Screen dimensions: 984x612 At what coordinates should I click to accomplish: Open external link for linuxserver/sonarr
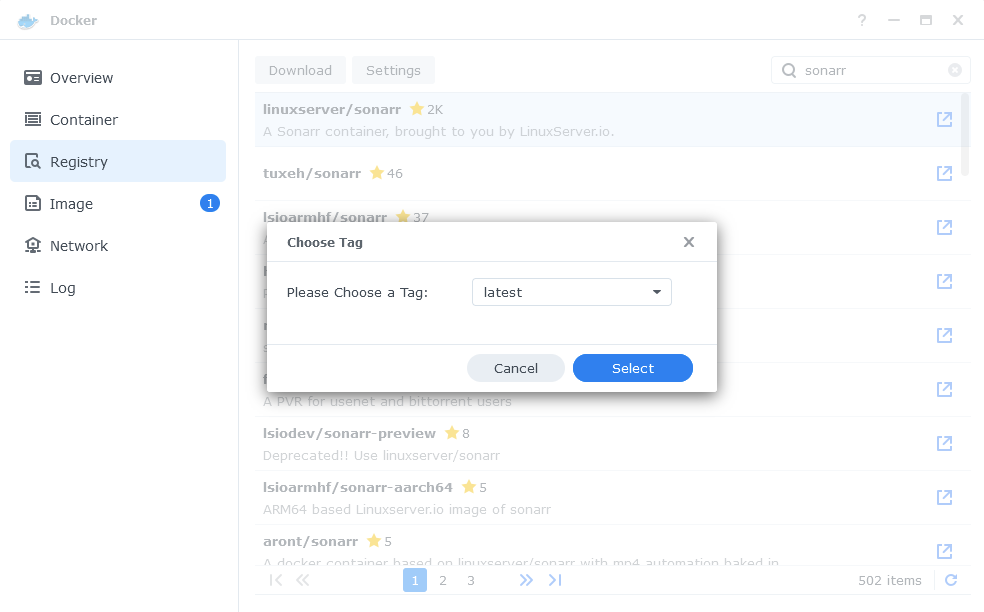pyautogui.click(x=944, y=119)
